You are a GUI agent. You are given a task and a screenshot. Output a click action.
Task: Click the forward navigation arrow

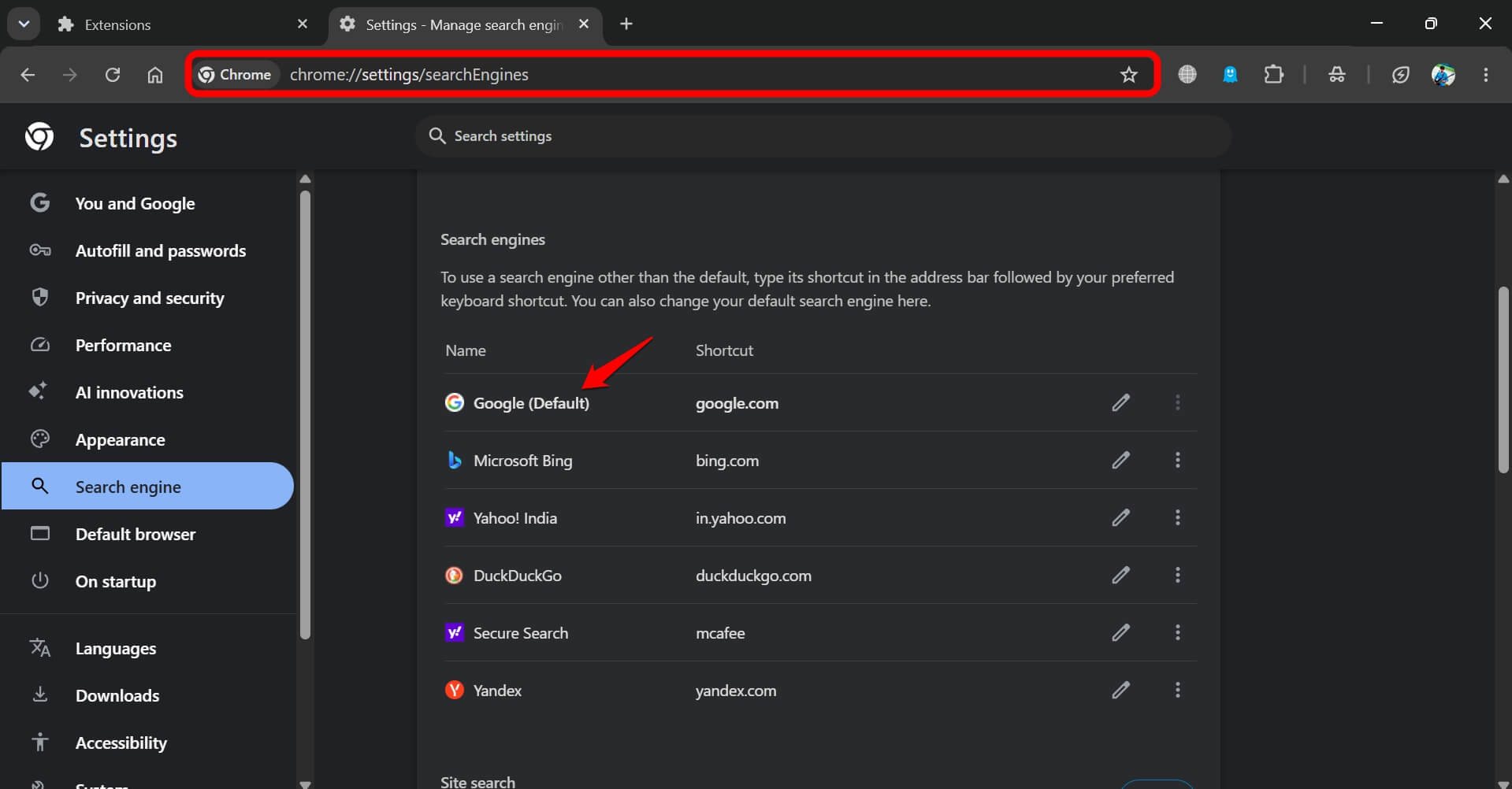pos(70,75)
